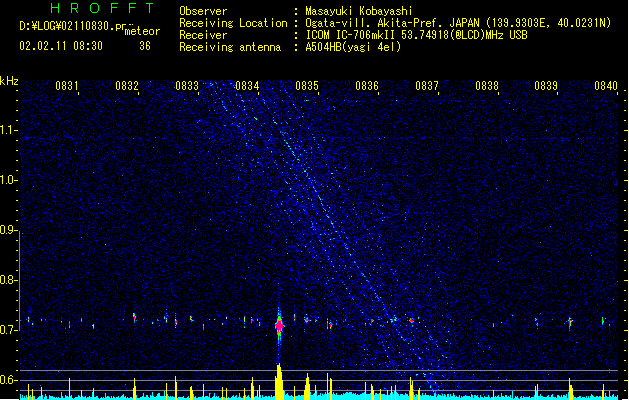
Task: Click the 0837 time marker
Action: pyautogui.click(x=427, y=86)
